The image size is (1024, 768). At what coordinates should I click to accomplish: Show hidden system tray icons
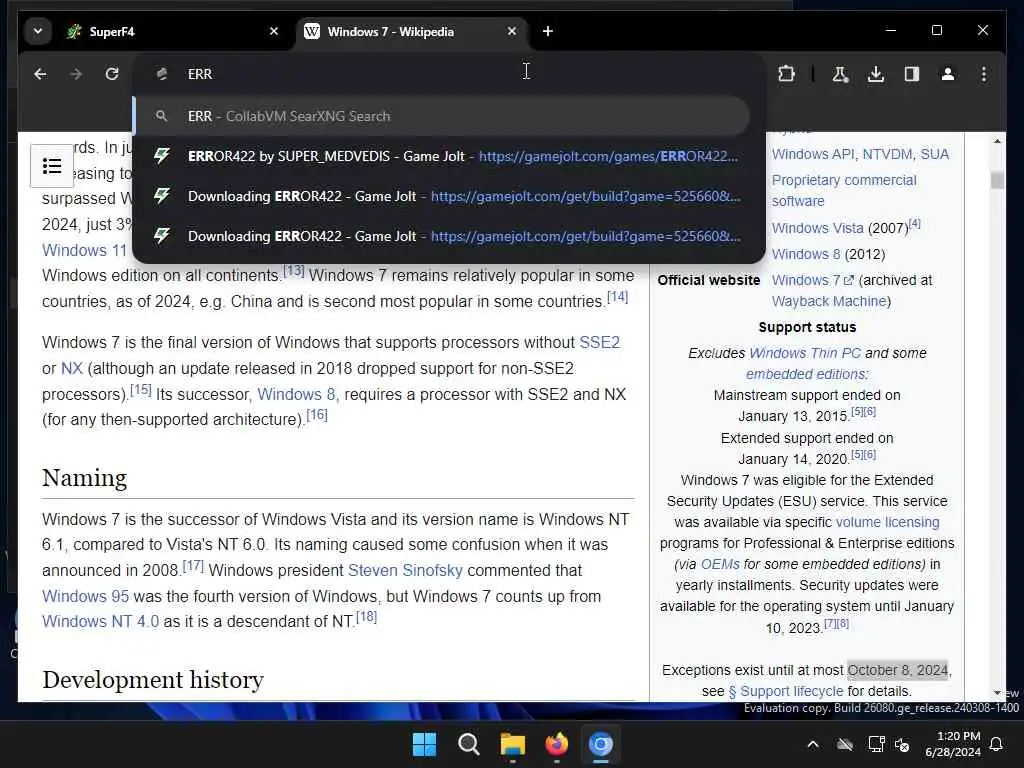coord(813,744)
